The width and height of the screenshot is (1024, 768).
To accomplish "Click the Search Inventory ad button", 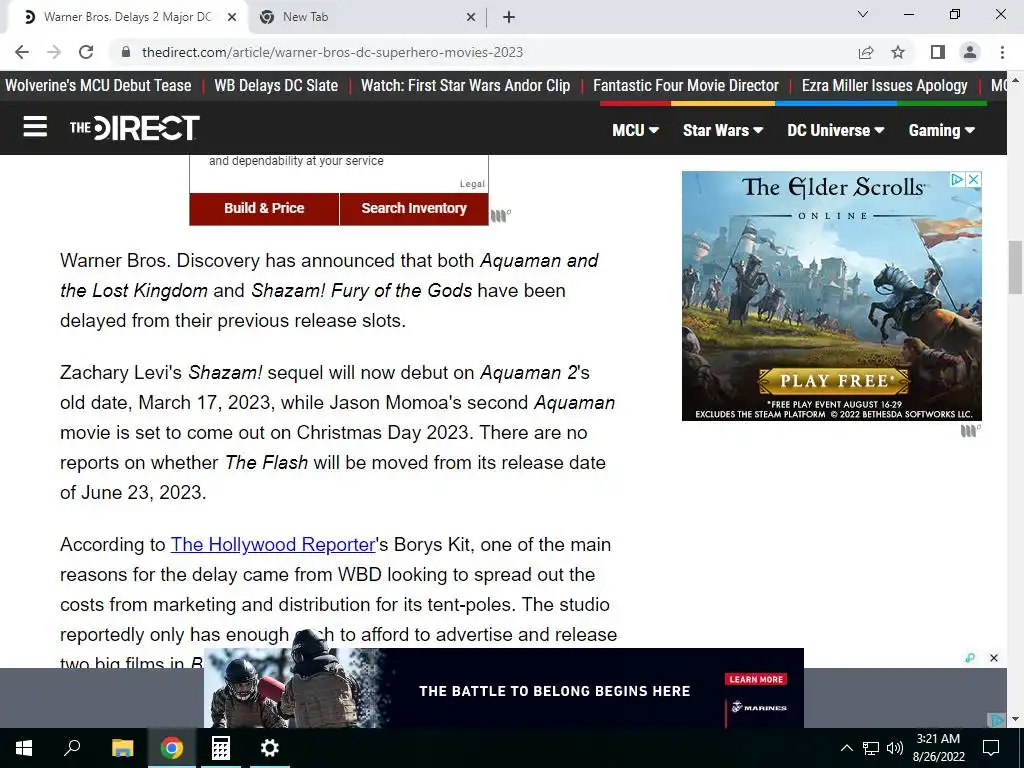I will (414, 208).
